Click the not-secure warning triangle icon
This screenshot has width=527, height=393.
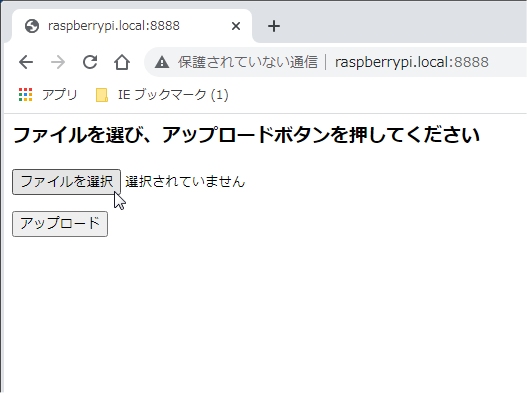[162, 62]
